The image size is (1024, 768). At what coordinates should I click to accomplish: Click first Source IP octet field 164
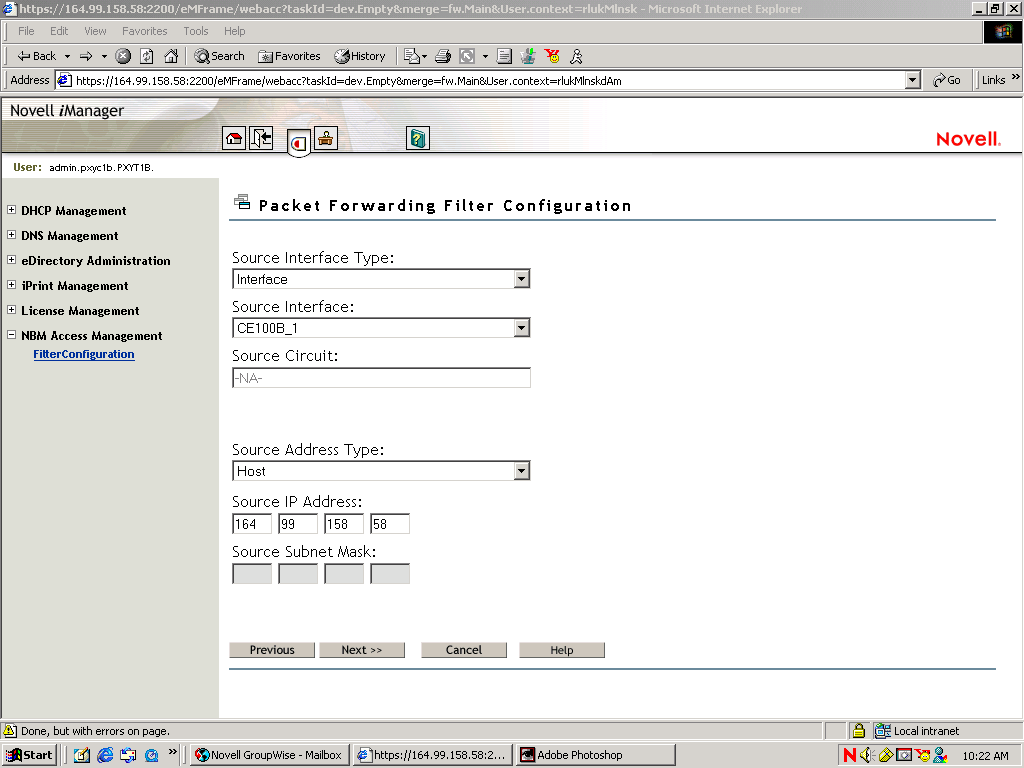pyautogui.click(x=252, y=524)
